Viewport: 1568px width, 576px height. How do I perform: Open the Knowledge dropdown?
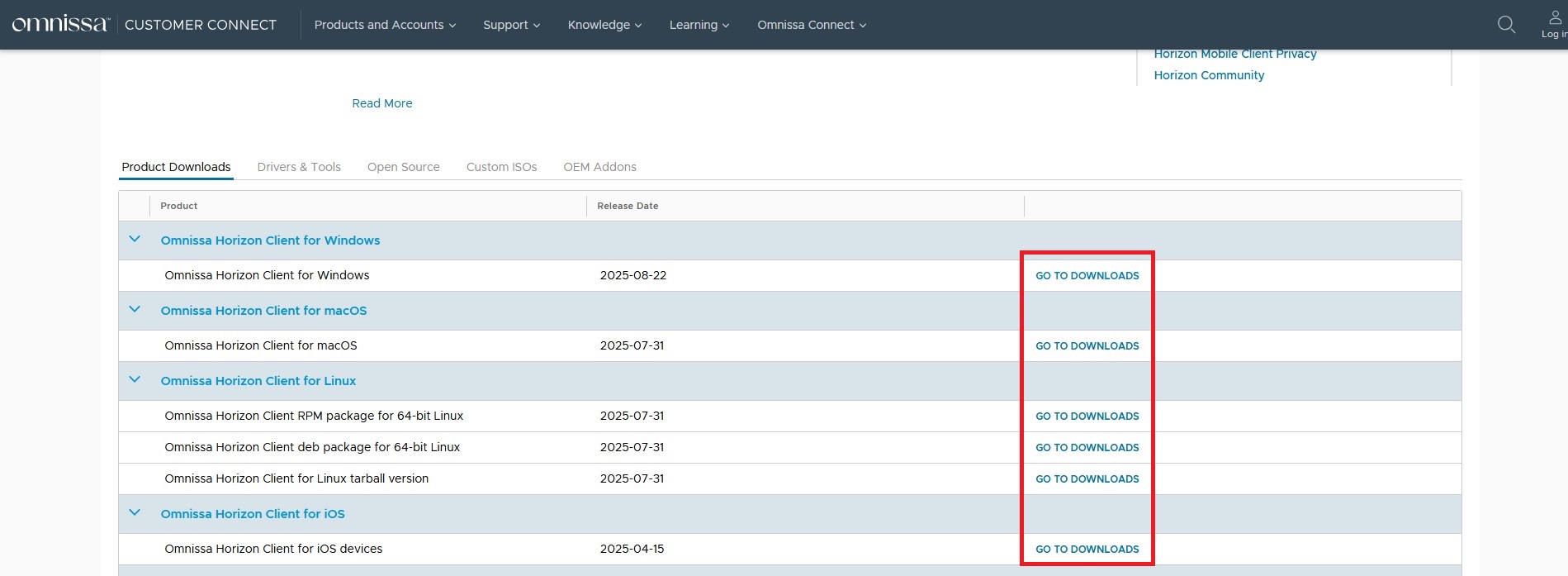[x=604, y=25]
